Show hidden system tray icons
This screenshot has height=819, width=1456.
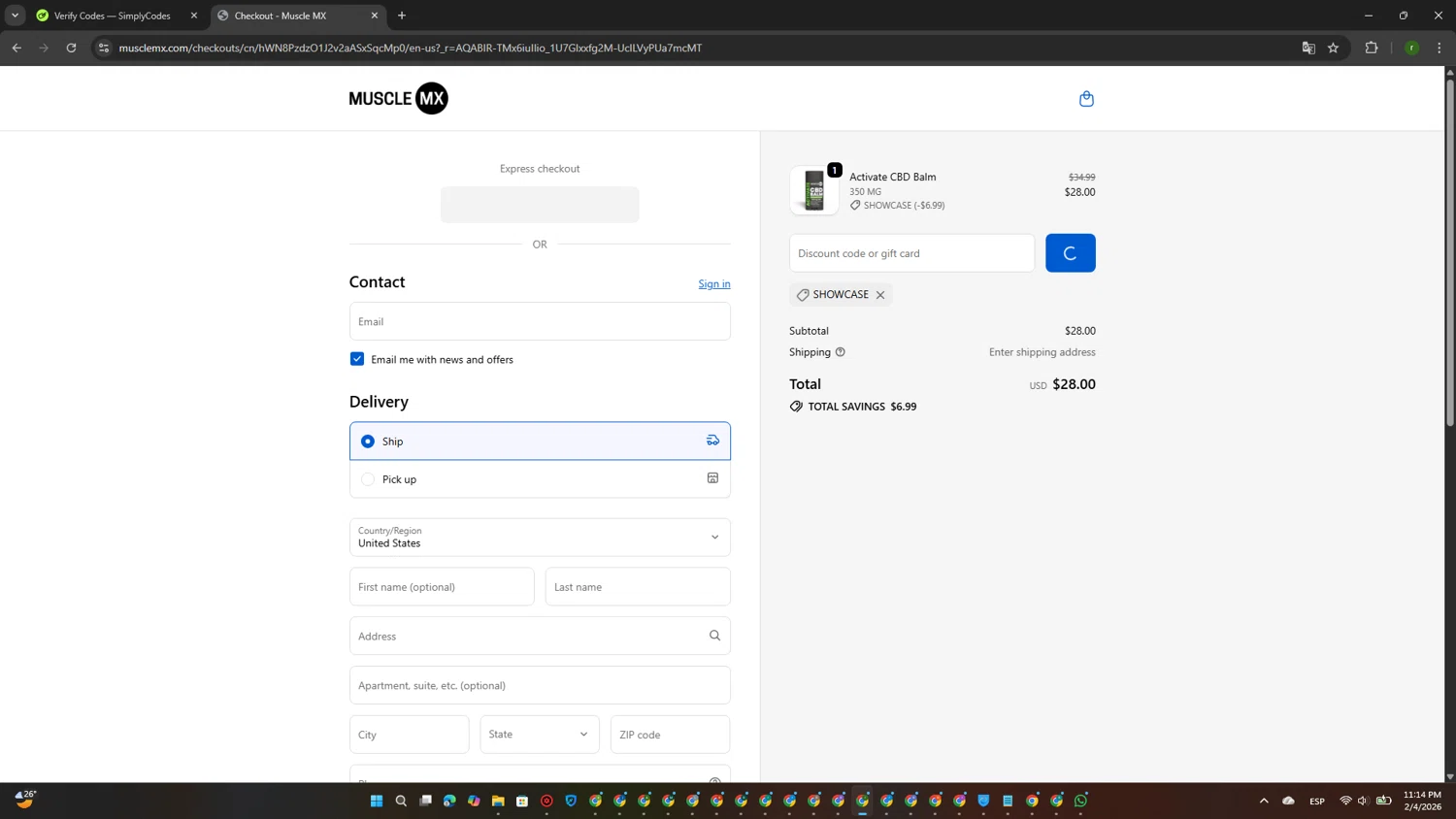pos(1264,801)
